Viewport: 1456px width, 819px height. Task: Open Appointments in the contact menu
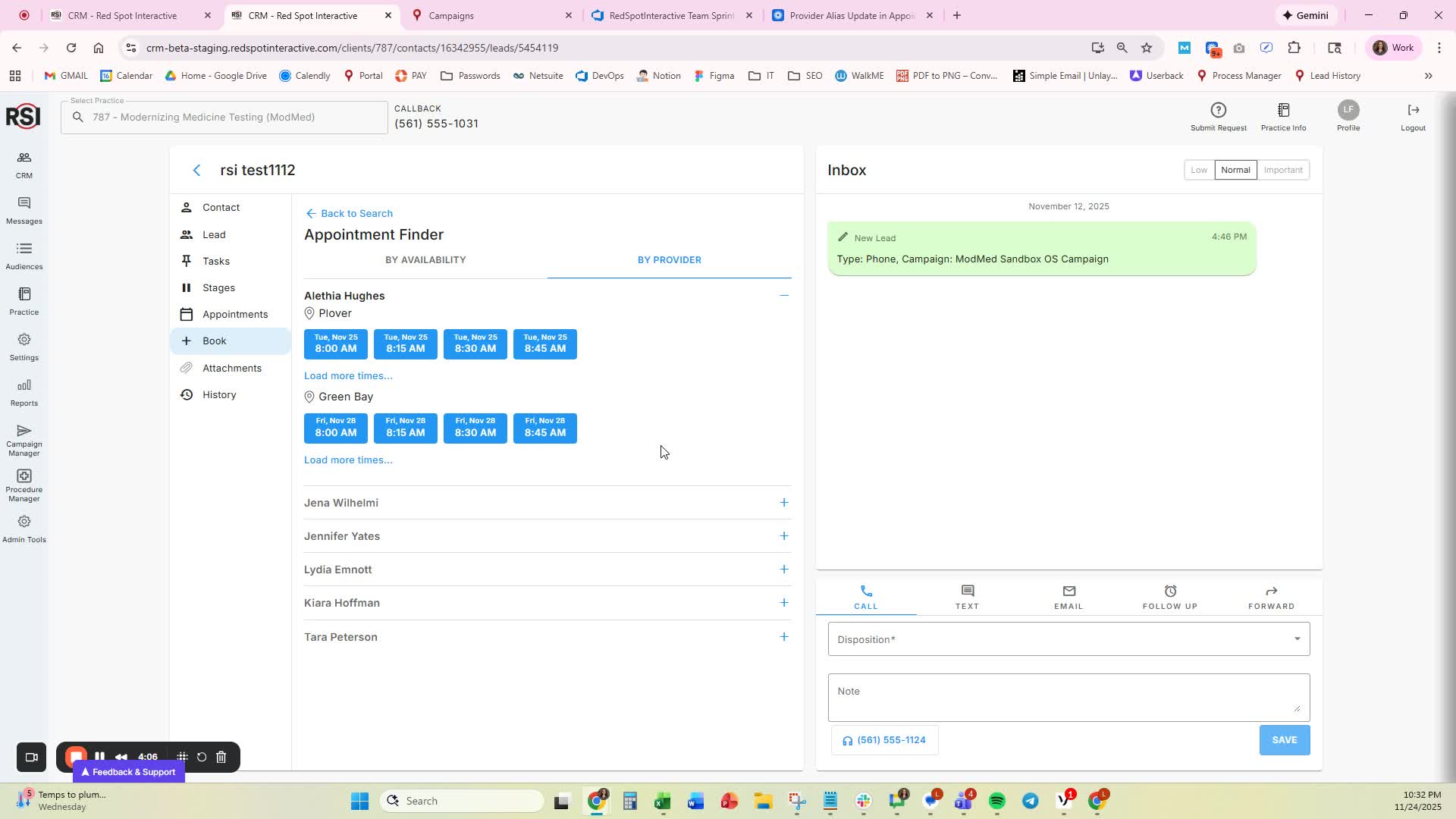point(234,314)
